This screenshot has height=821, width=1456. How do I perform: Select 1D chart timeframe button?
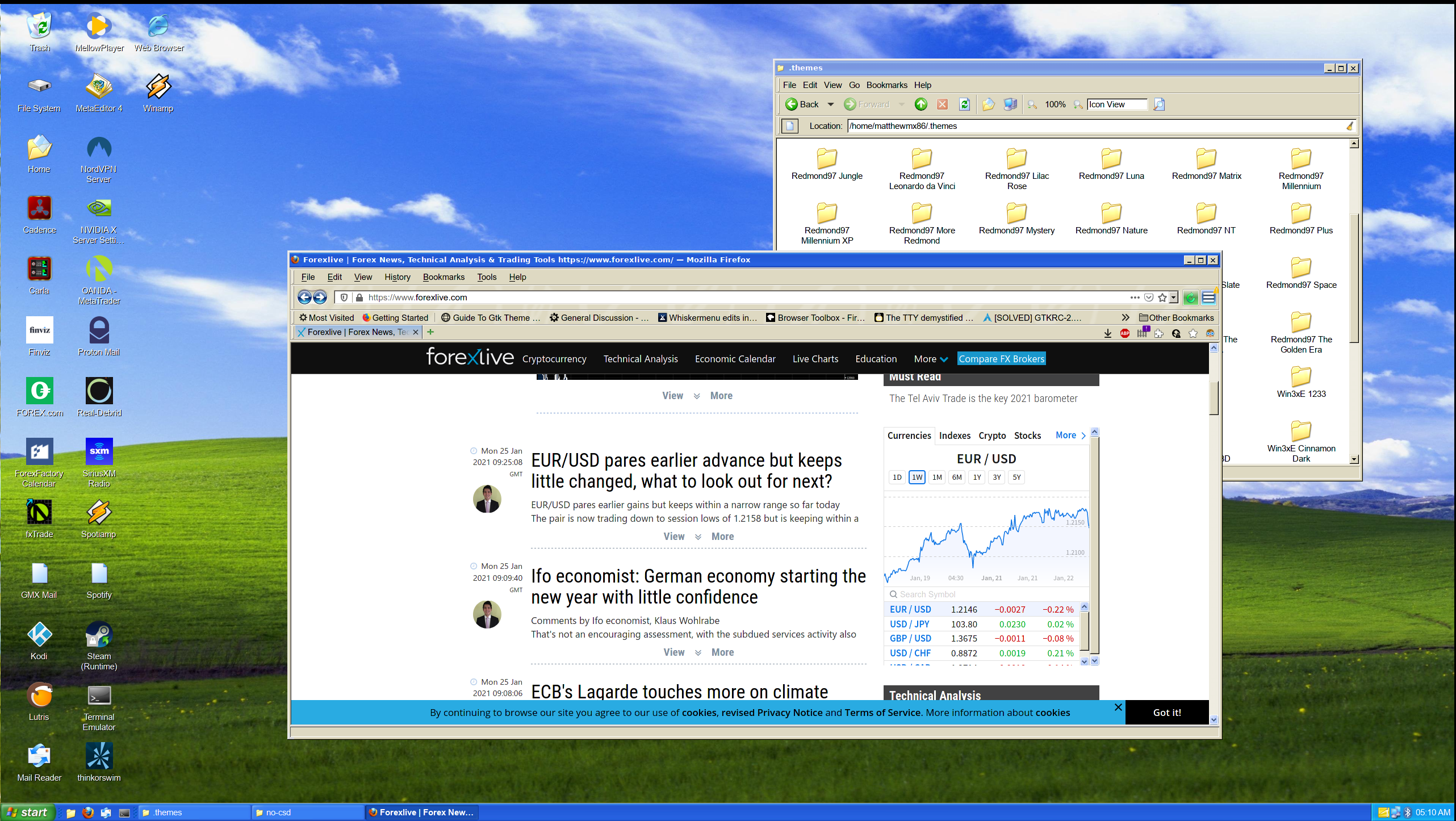(897, 477)
